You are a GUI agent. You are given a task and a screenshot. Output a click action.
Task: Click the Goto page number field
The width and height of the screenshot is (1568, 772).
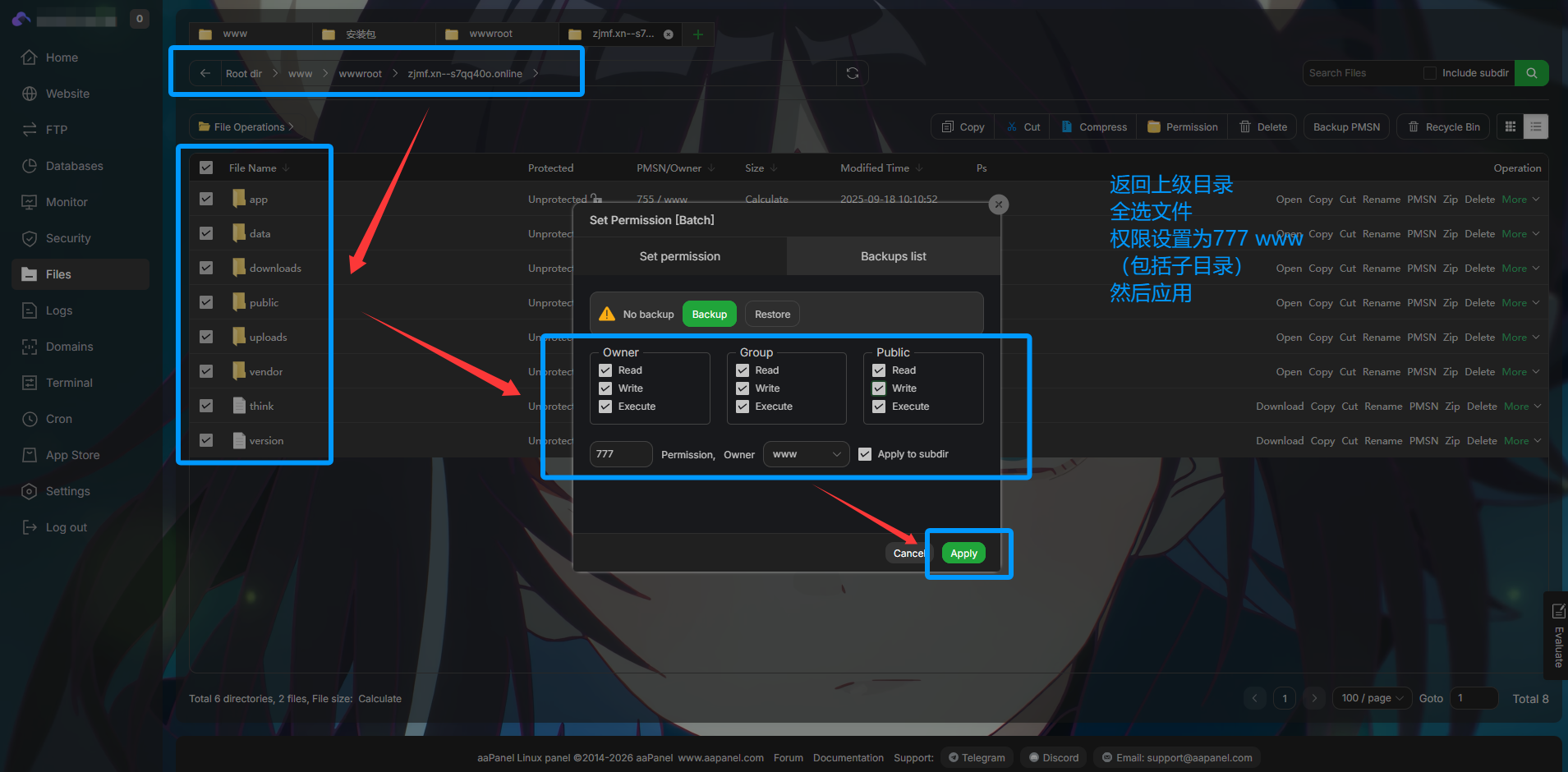coord(1474,698)
